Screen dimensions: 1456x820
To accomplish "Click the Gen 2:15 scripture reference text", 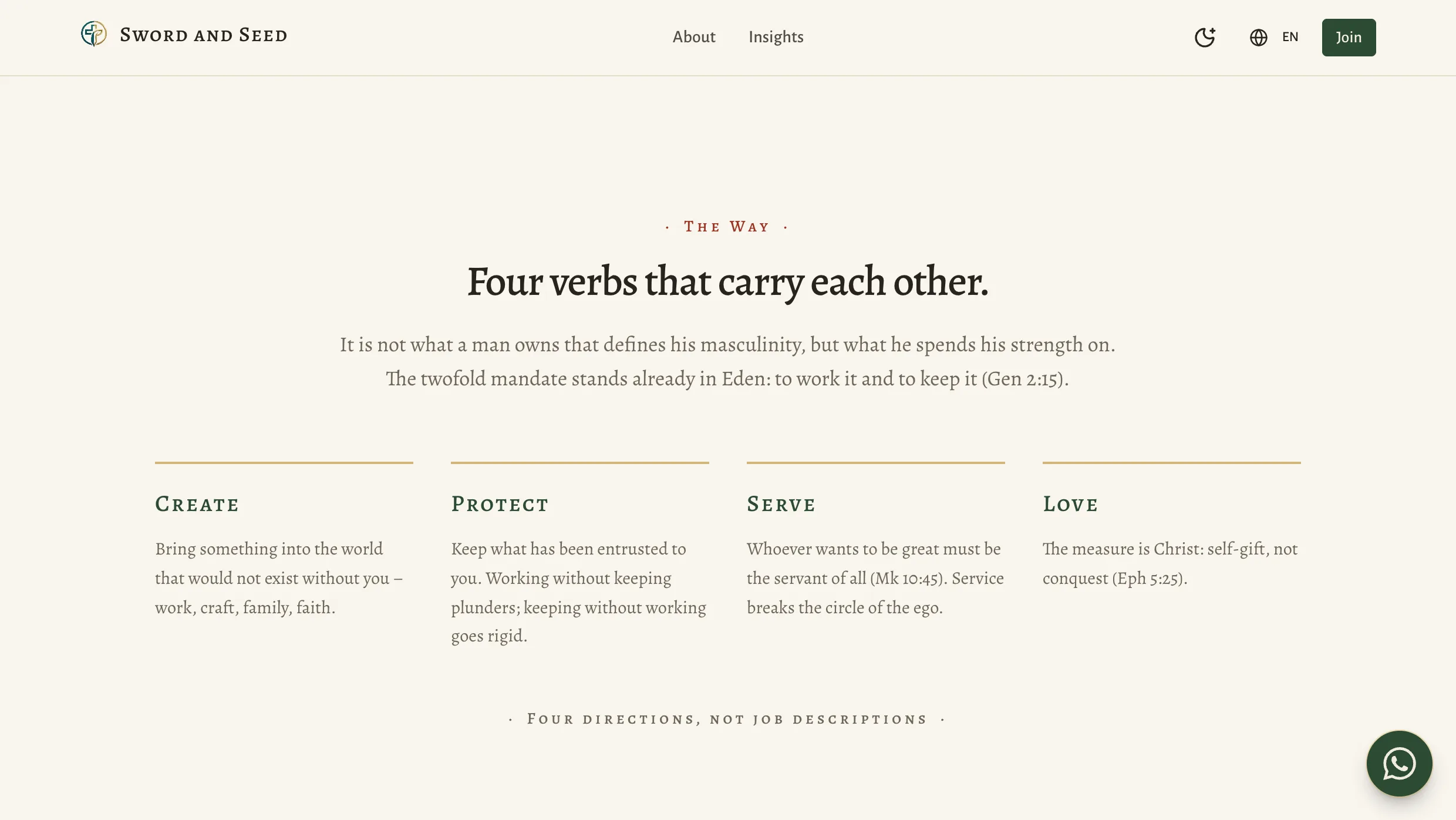I will pos(1023,379).
